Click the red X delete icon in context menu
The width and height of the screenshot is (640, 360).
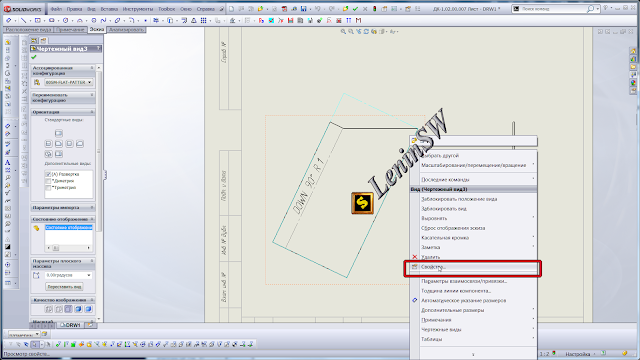(415, 257)
